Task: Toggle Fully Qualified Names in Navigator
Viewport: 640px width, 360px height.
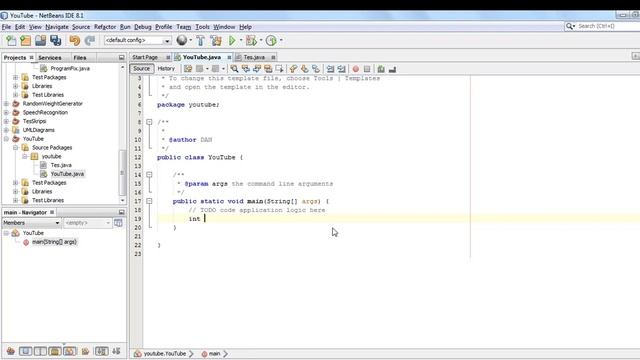Action: tap(85, 351)
